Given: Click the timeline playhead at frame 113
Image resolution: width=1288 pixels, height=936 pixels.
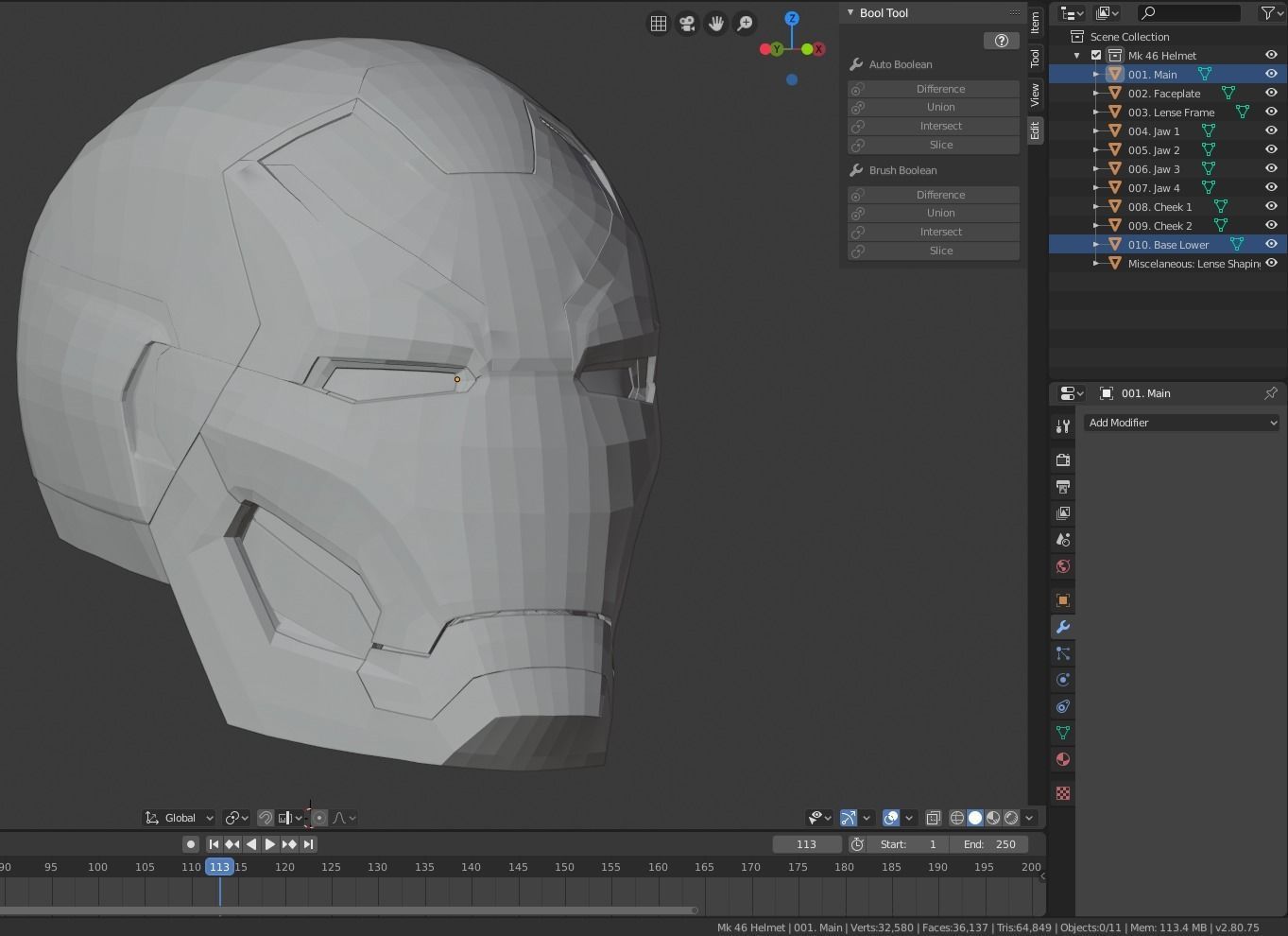Looking at the screenshot, I should (219, 867).
